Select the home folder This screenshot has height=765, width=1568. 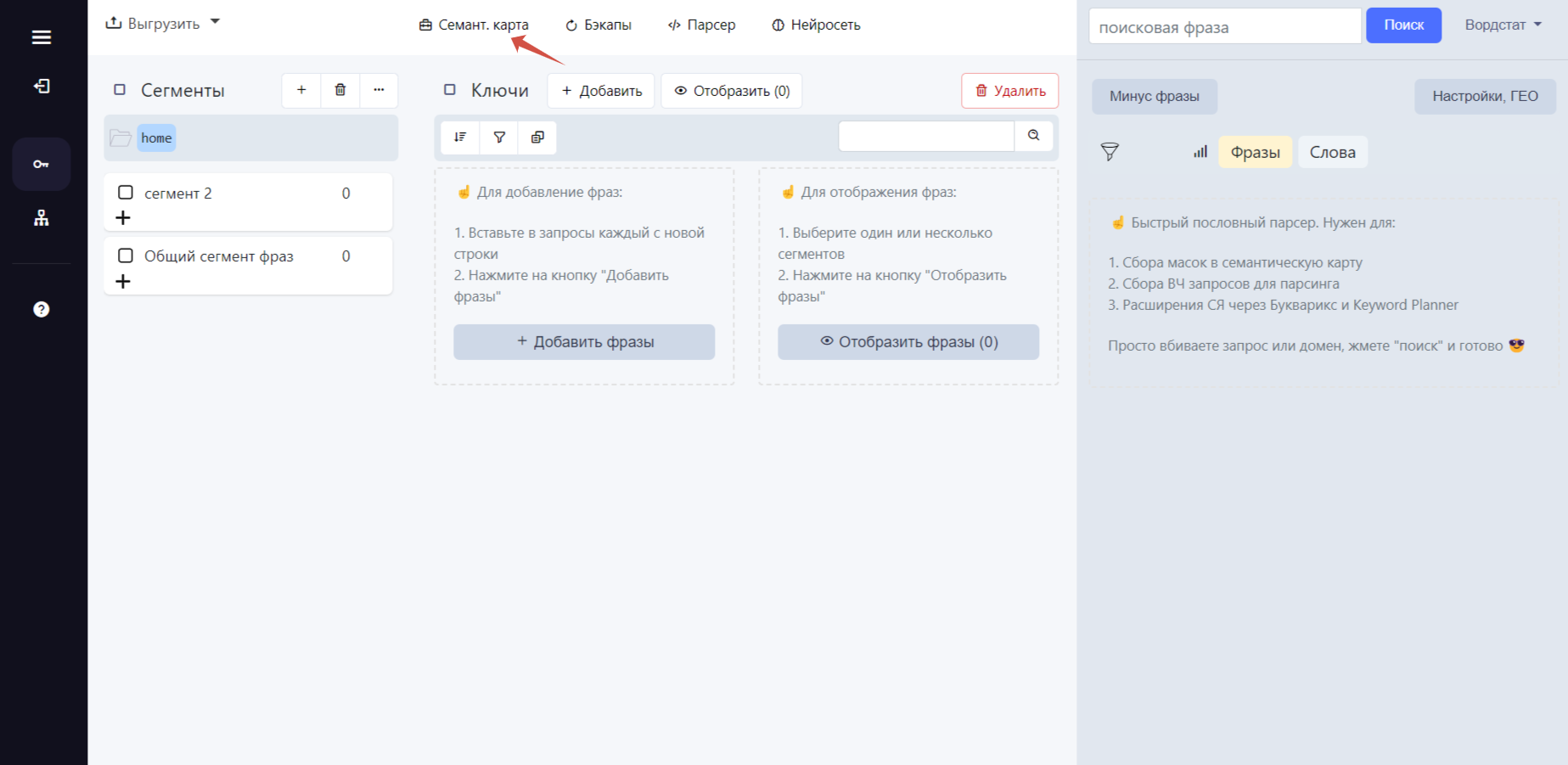(156, 138)
